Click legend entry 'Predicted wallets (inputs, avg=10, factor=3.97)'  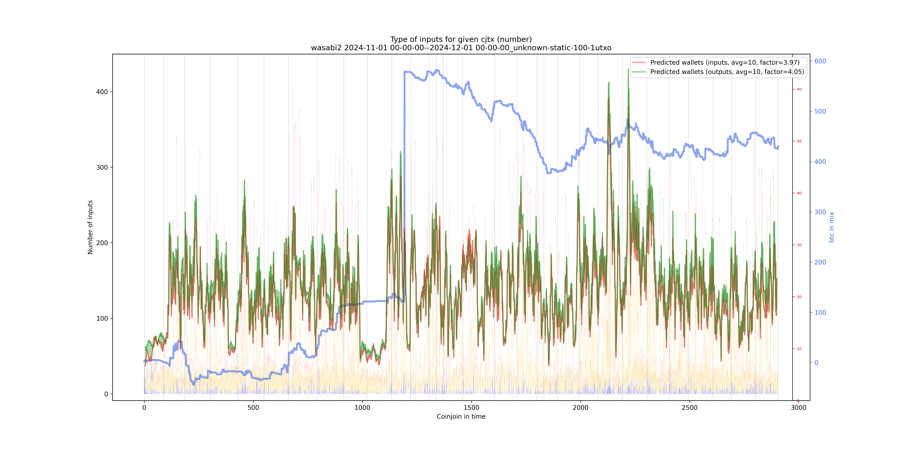pyautogui.click(x=727, y=61)
